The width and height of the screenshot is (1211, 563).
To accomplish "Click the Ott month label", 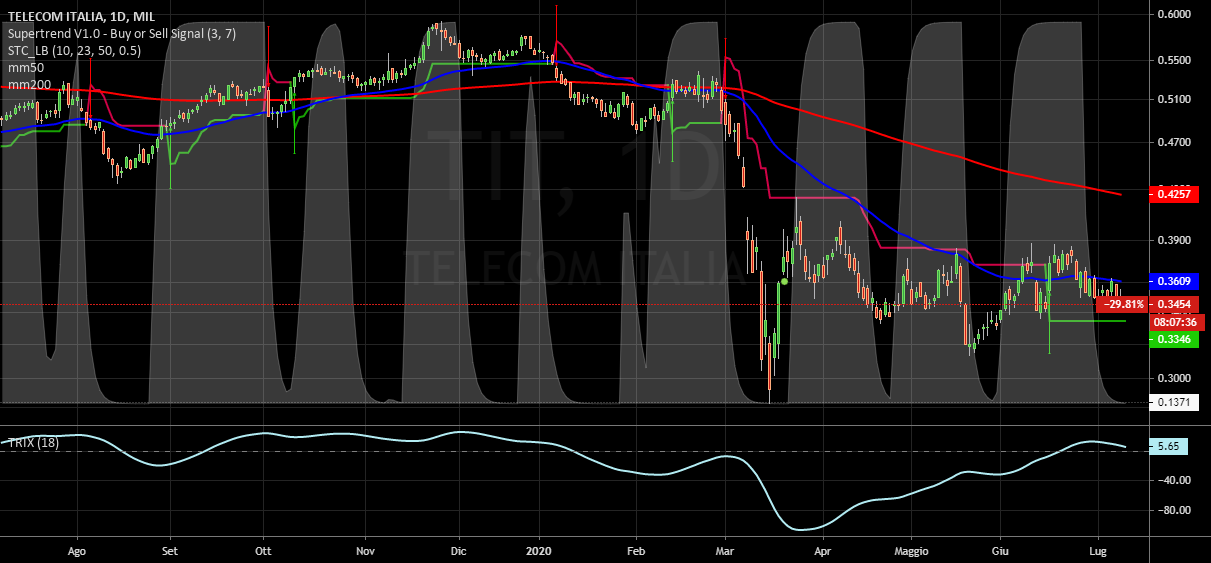I will point(264,550).
